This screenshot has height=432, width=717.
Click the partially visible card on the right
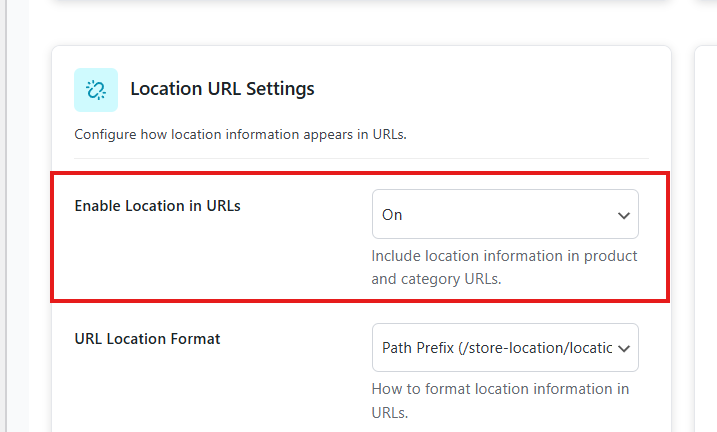(705, 240)
